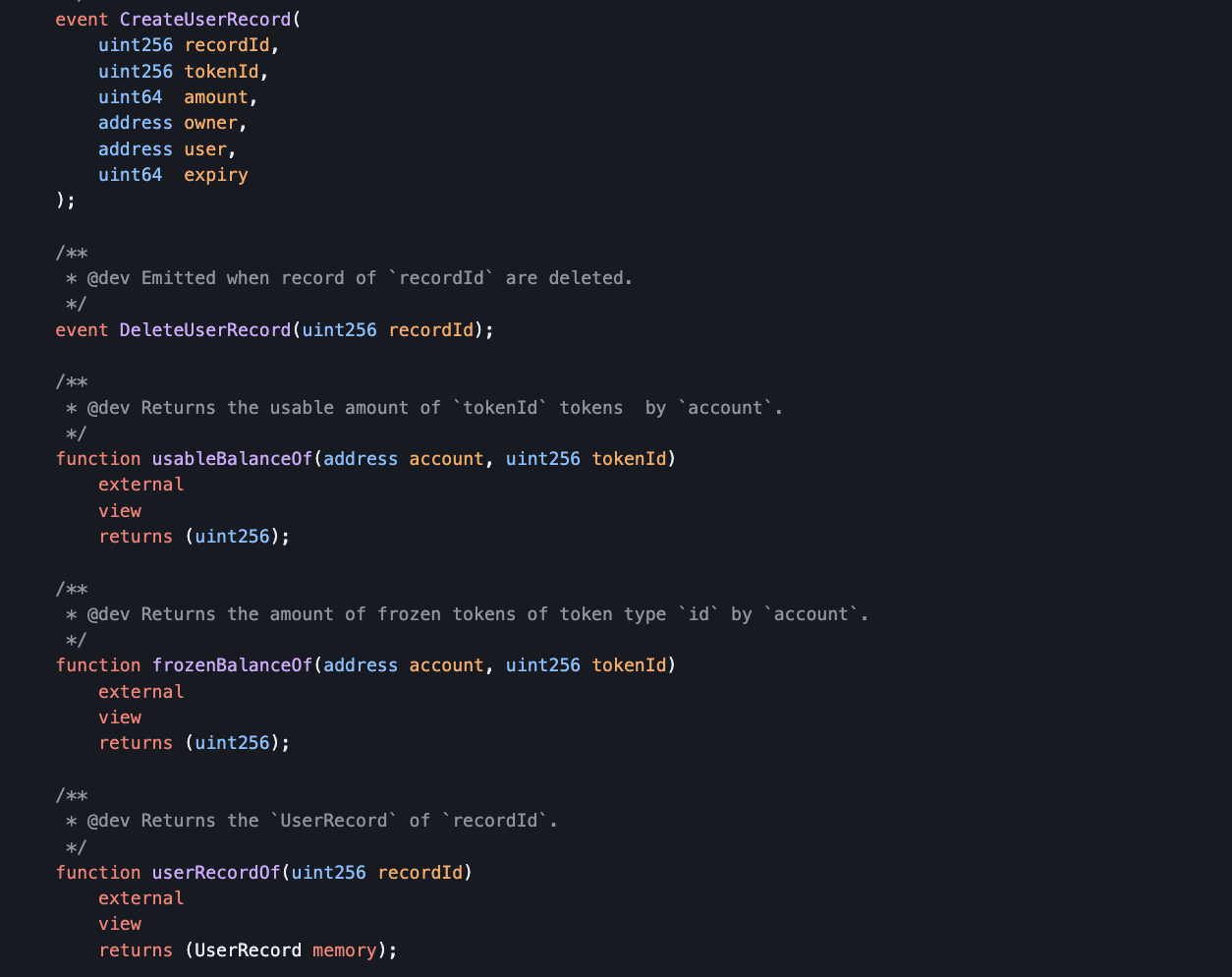Click the amount parameter in CreateUserRecord event
The image size is (1232, 977).
click(x=216, y=97)
